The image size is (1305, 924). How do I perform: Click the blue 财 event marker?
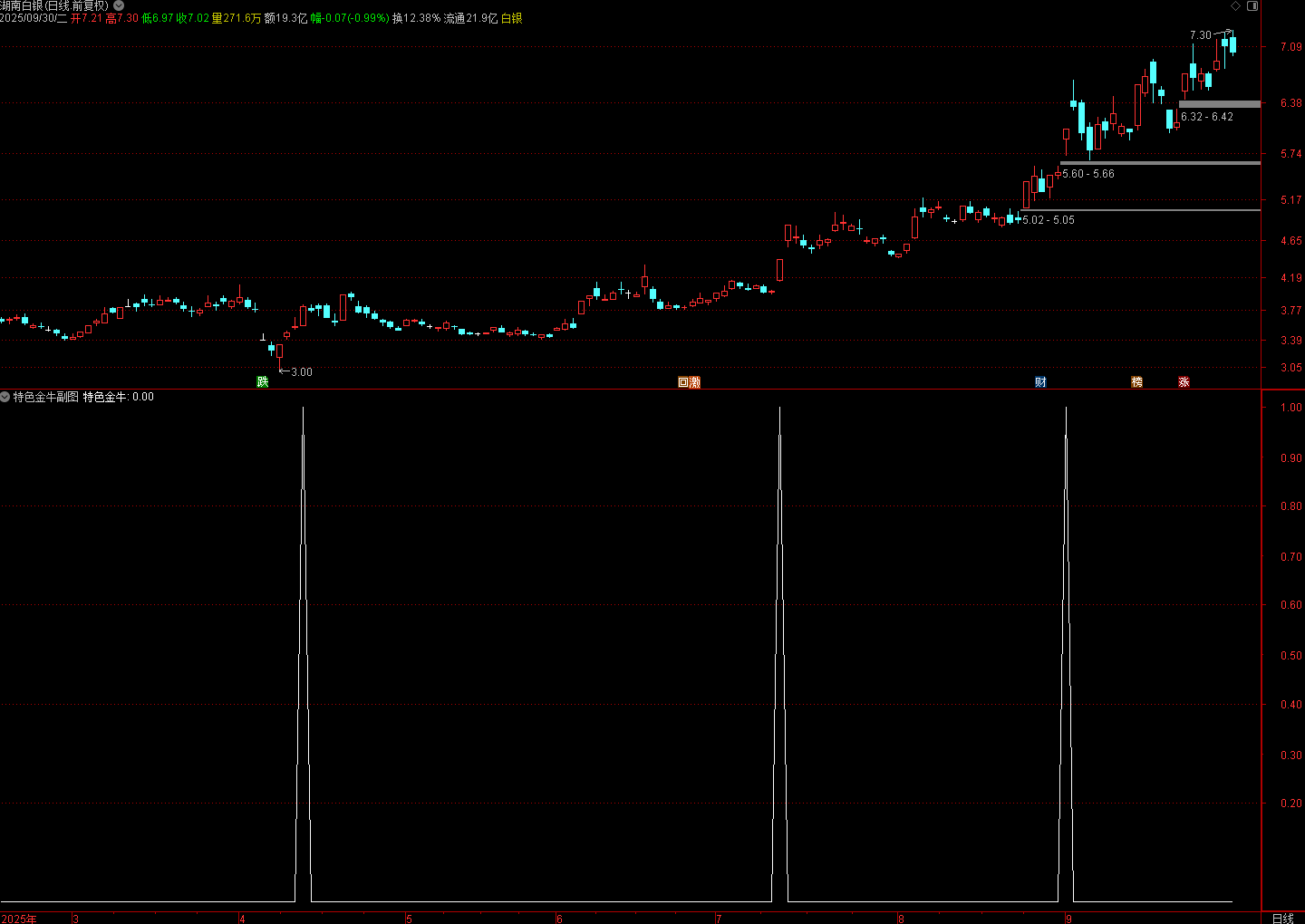[1040, 382]
